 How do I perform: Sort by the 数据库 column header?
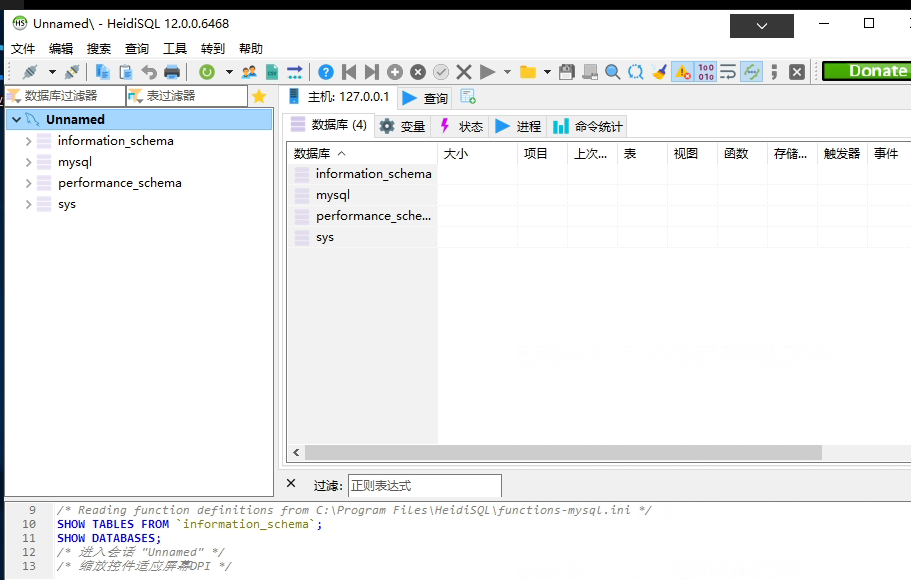tap(362, 154)
